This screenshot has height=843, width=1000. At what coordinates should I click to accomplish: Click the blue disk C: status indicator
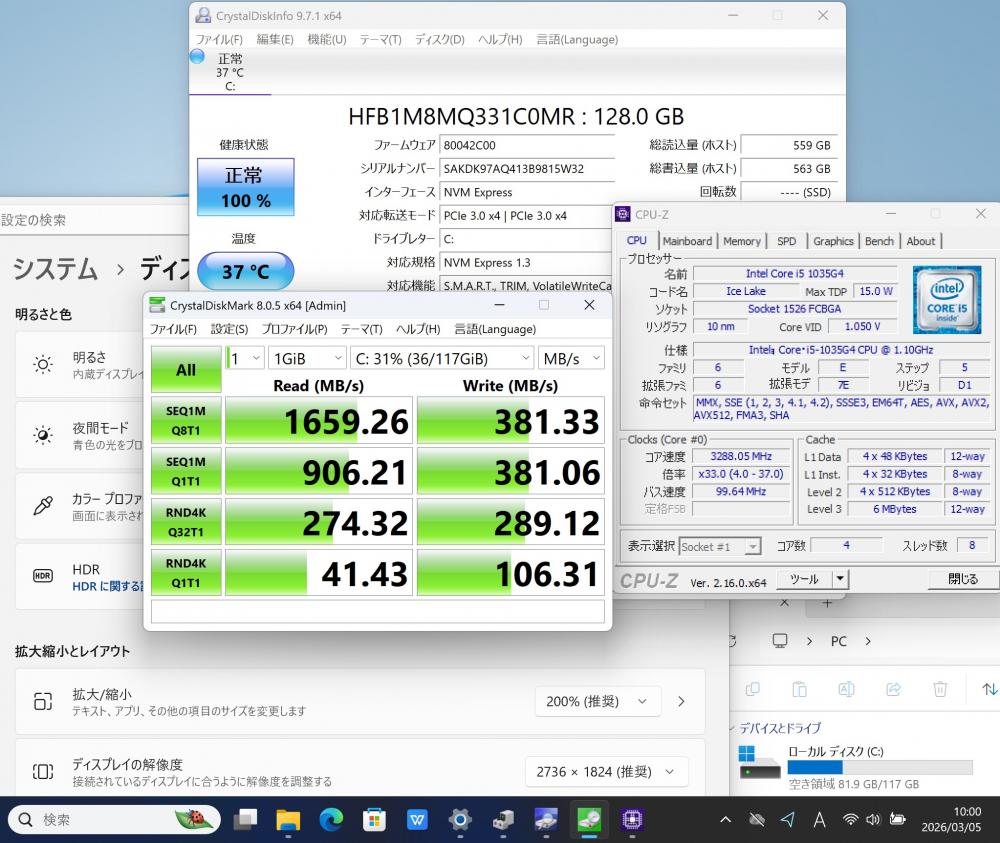point(197,58)
